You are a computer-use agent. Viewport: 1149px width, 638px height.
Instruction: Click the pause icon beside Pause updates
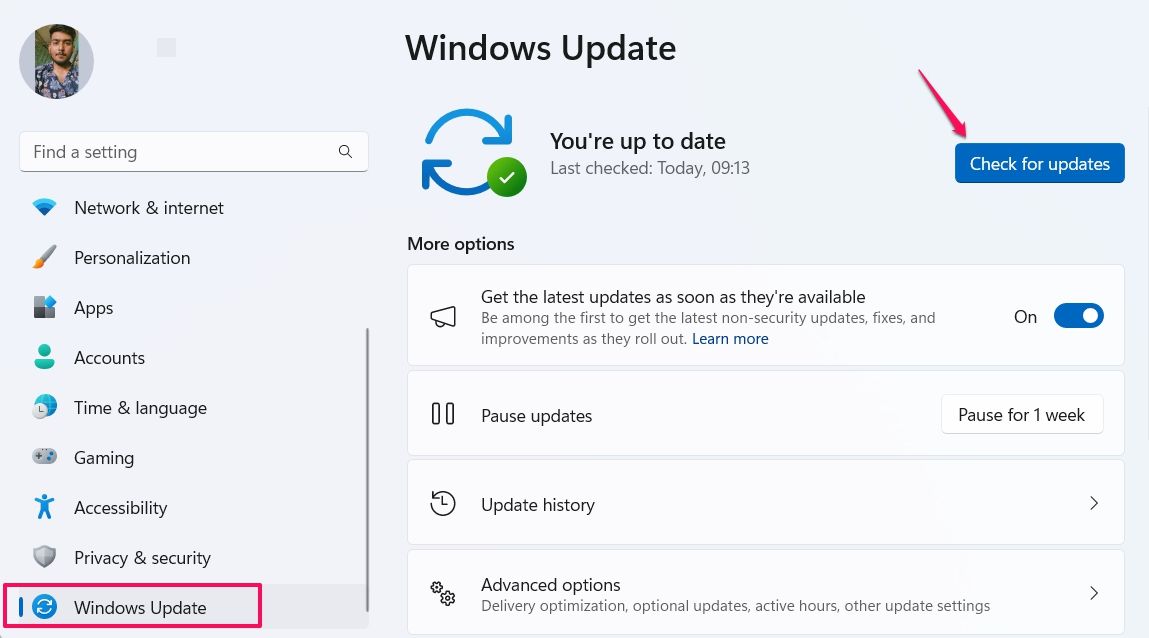(x=443, y=414)
